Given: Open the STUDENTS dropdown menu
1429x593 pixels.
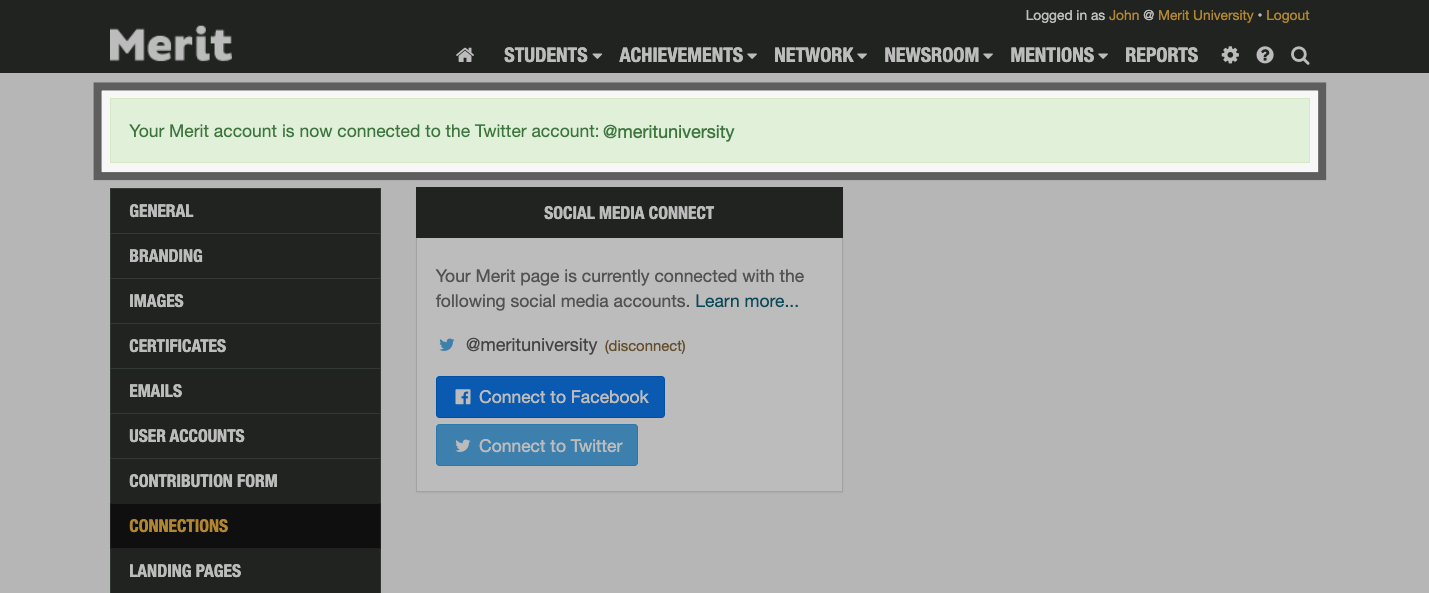Looking at the screenshot, I should (546, 55).
